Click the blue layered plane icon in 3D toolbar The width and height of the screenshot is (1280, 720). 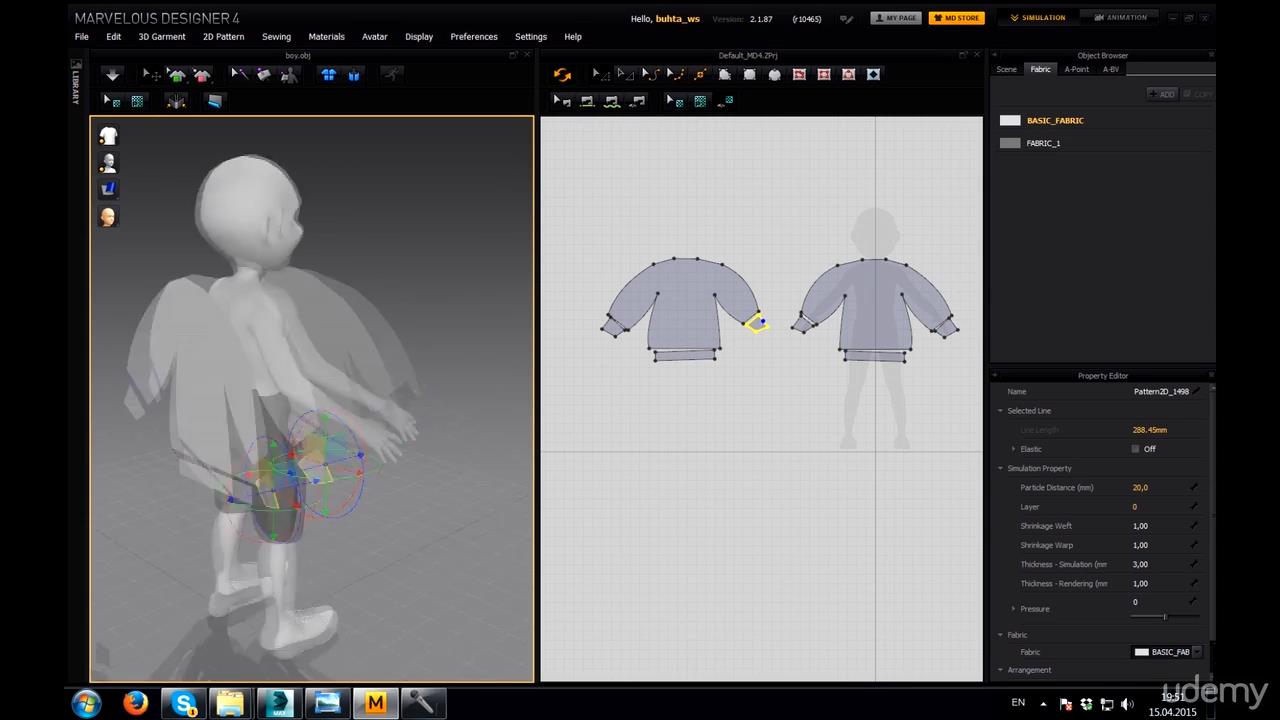pyautogui.click(x=214, y=101)
